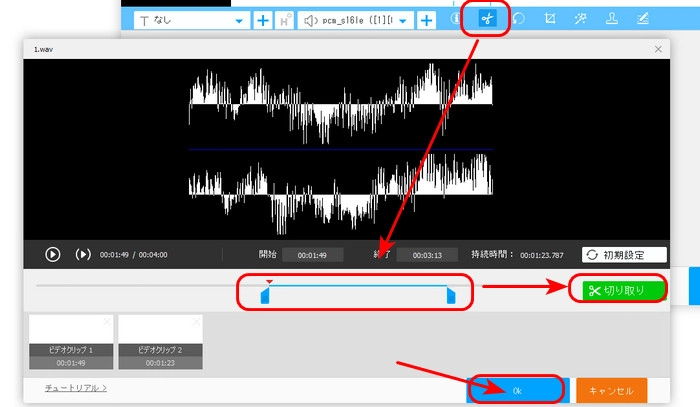700x407 pixels.
Task: Add audio track with plus beside pcm_s16le
Action: pos(428,20)
